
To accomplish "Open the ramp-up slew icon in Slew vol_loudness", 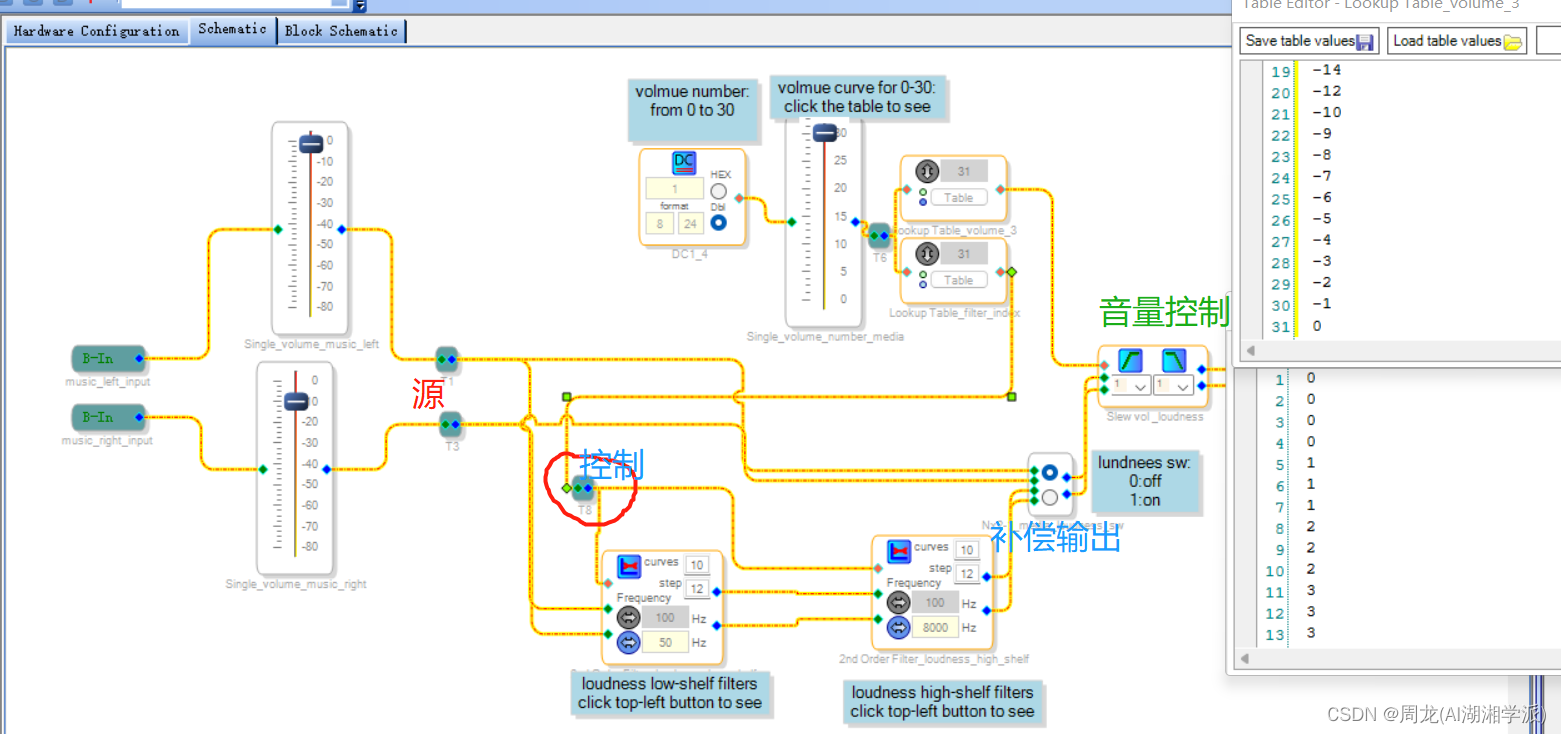I will click(1130, 360).
